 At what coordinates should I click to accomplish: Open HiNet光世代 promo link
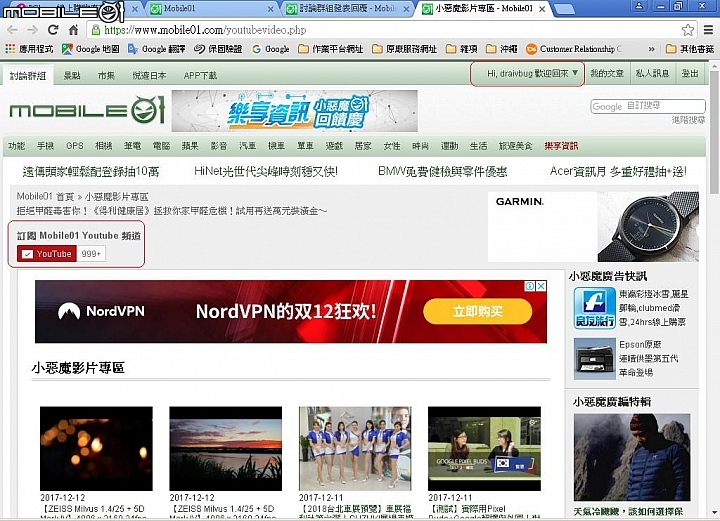[266, 172]
